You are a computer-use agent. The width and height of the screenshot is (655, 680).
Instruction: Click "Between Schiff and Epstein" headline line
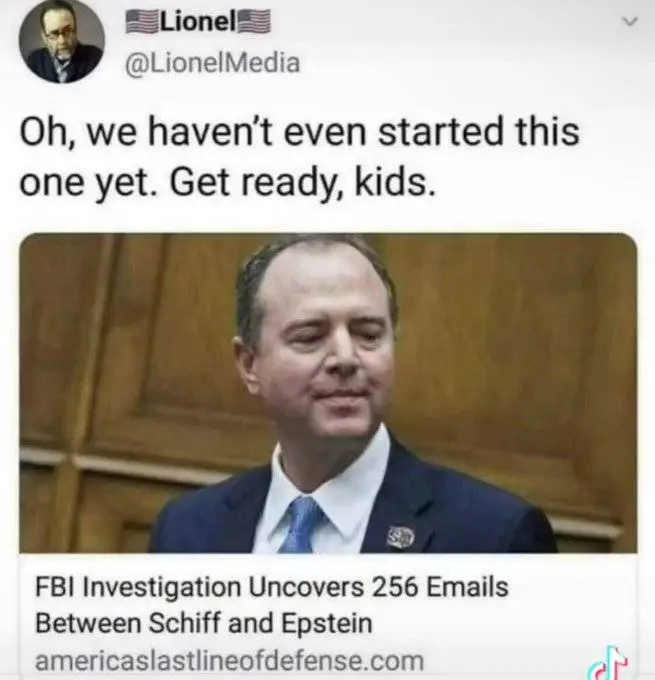(204, 624)
